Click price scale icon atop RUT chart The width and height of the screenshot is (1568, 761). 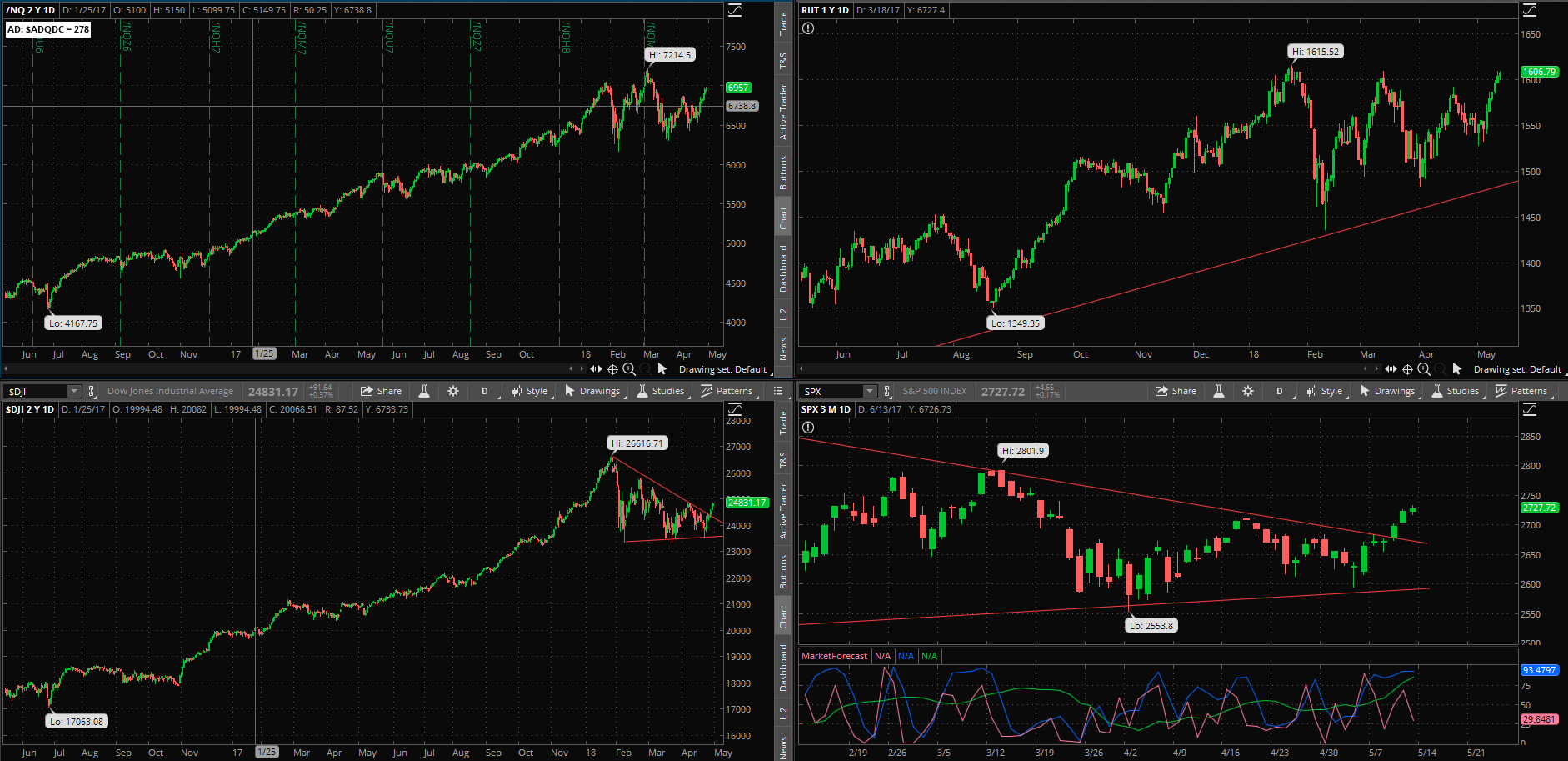pyautogui.click(x=1530, y=10)
